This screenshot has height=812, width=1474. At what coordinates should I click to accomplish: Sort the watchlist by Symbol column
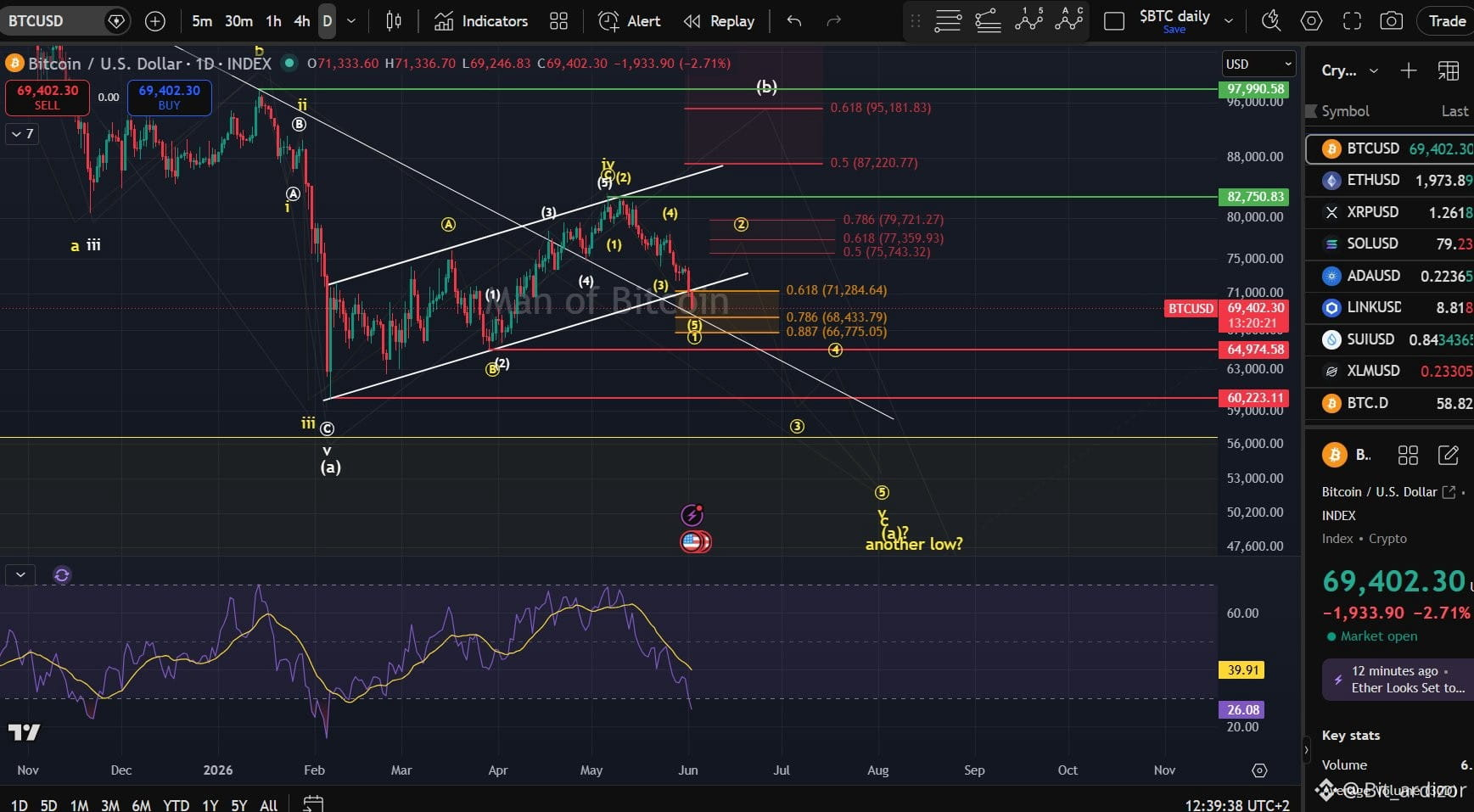coord(1345,111)
